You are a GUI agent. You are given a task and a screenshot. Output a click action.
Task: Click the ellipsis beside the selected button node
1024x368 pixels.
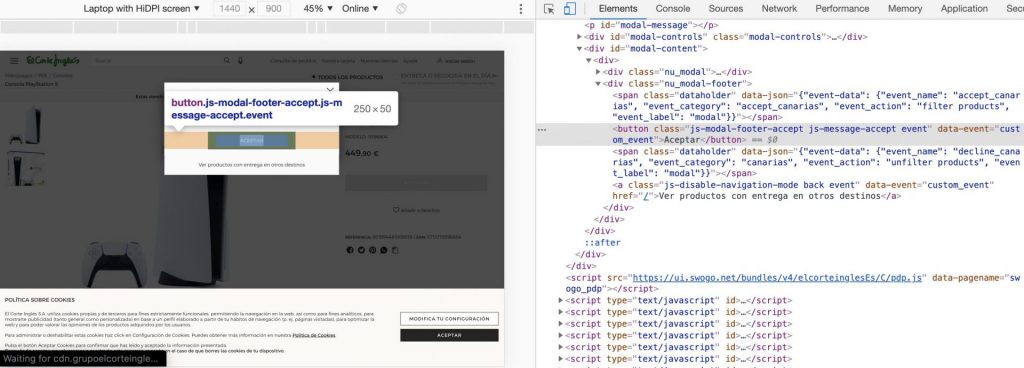click(x=541, y=130)
